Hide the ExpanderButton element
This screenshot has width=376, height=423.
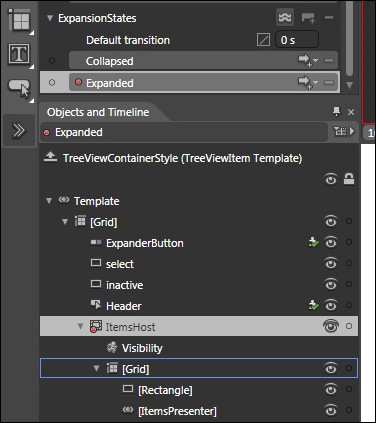[331, 242]
